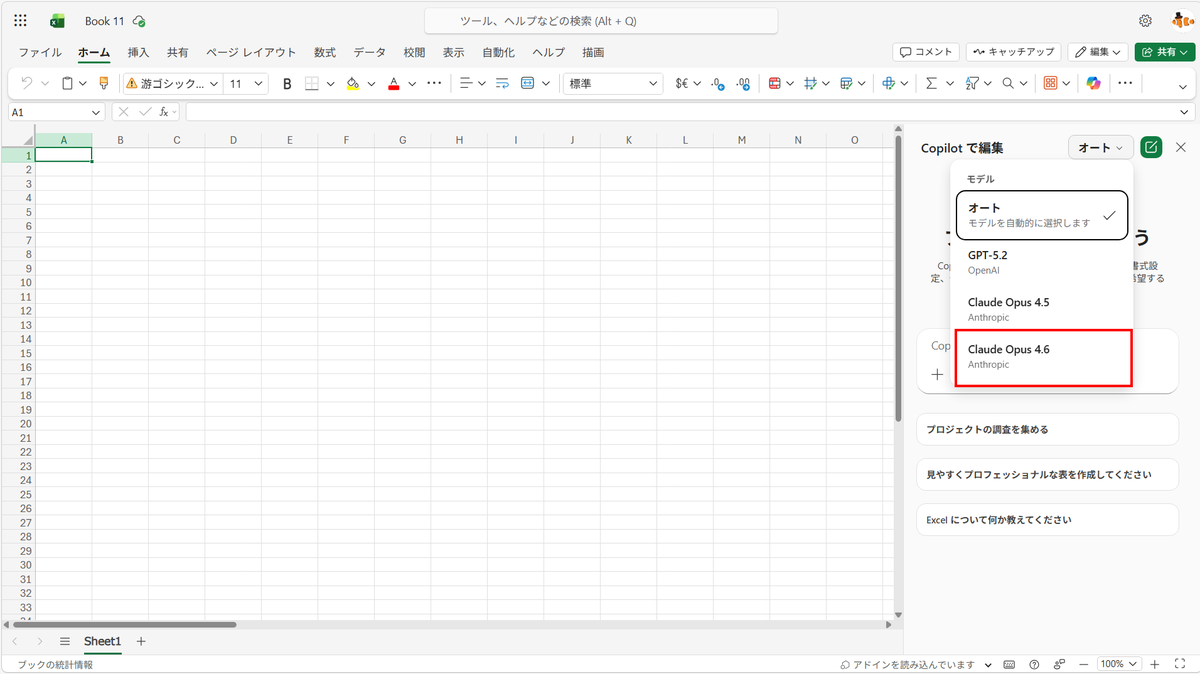Open the font name dropdown

point(213,84)
